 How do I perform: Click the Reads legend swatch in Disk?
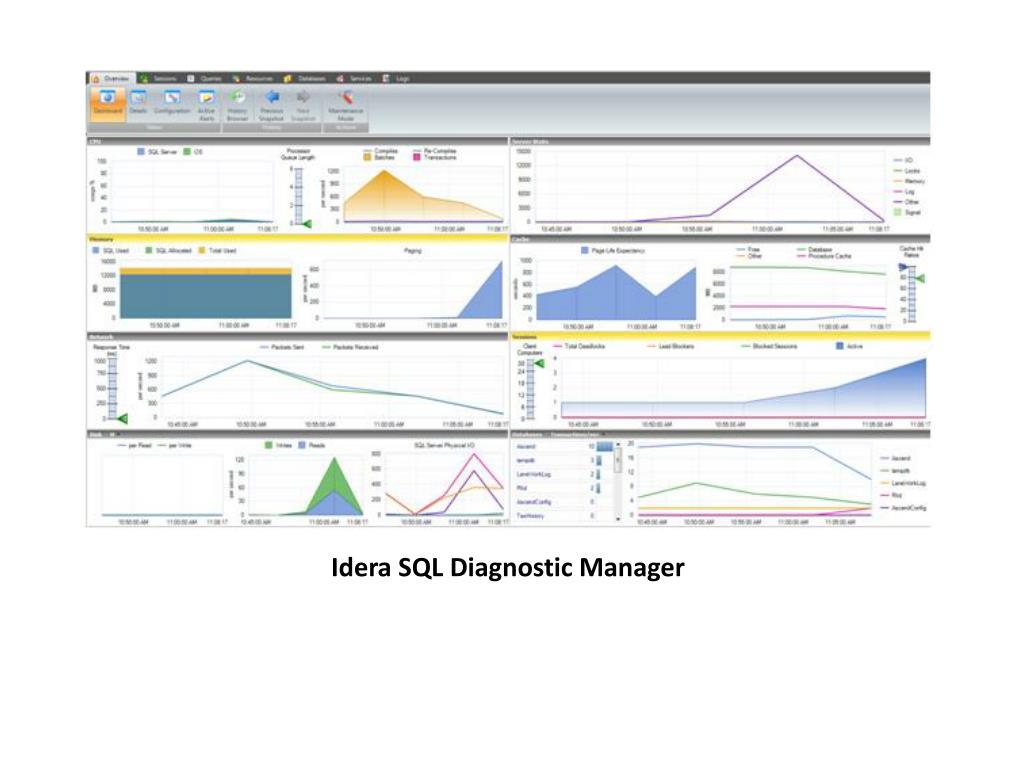point(302,445)
